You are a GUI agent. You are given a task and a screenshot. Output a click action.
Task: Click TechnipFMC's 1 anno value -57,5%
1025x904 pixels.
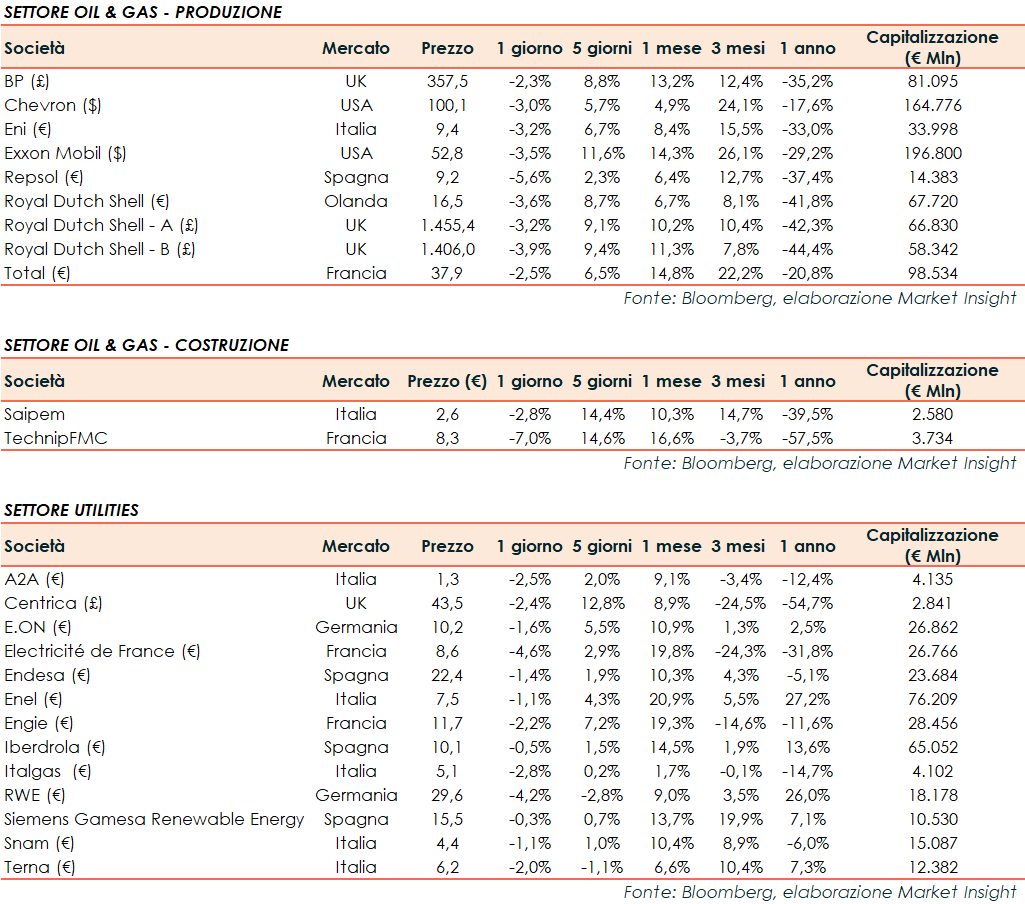(808, 438)
